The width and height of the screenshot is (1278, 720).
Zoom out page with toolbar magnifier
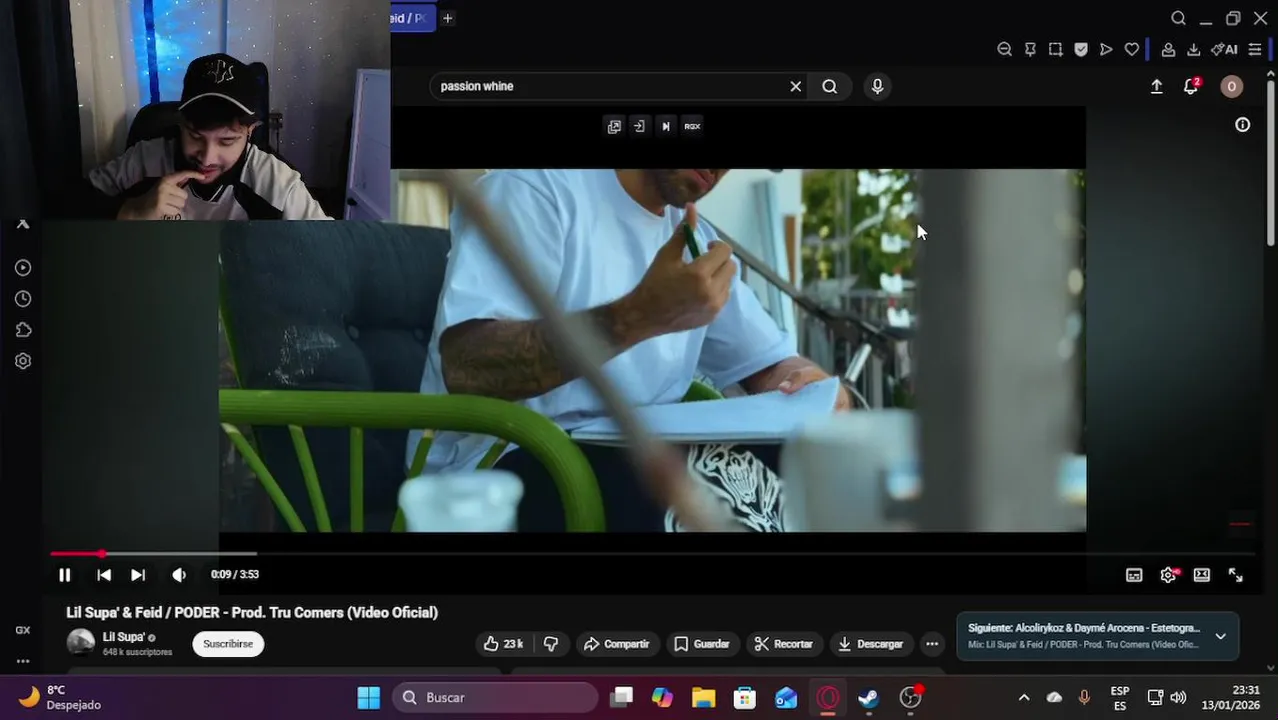1005,49
